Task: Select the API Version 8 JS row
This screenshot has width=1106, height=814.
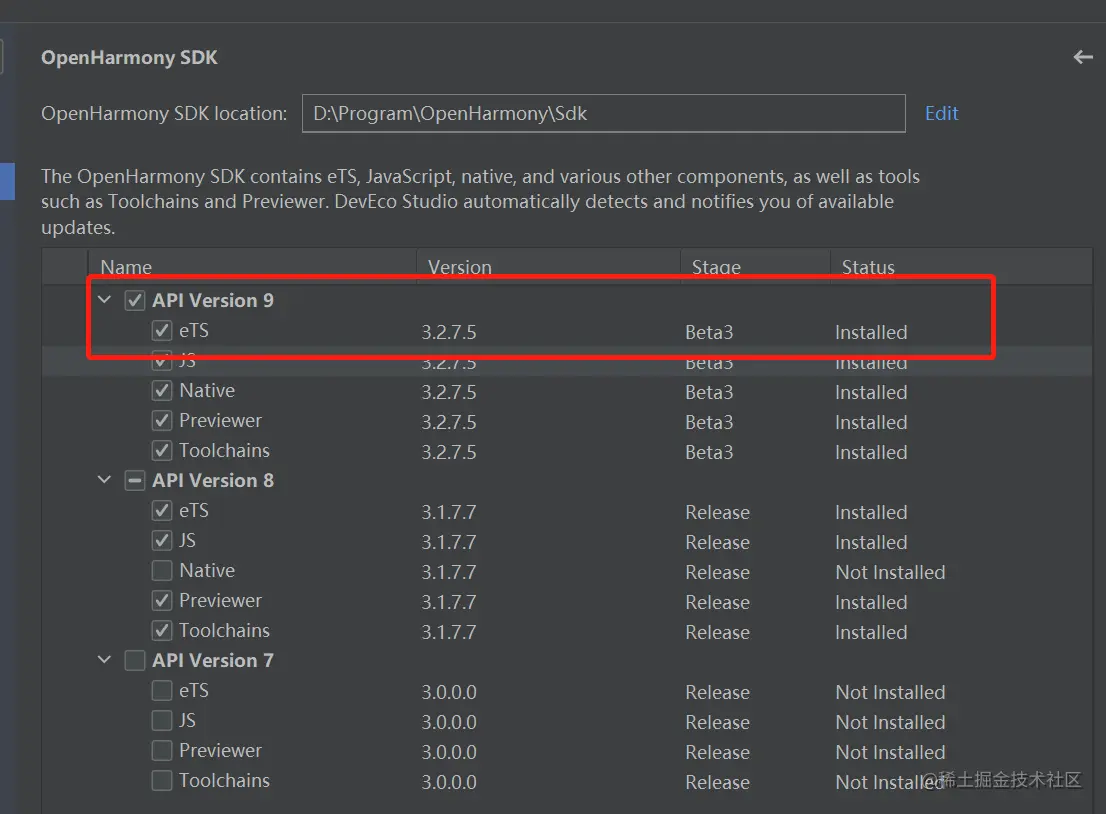Action: coord(567,541)
